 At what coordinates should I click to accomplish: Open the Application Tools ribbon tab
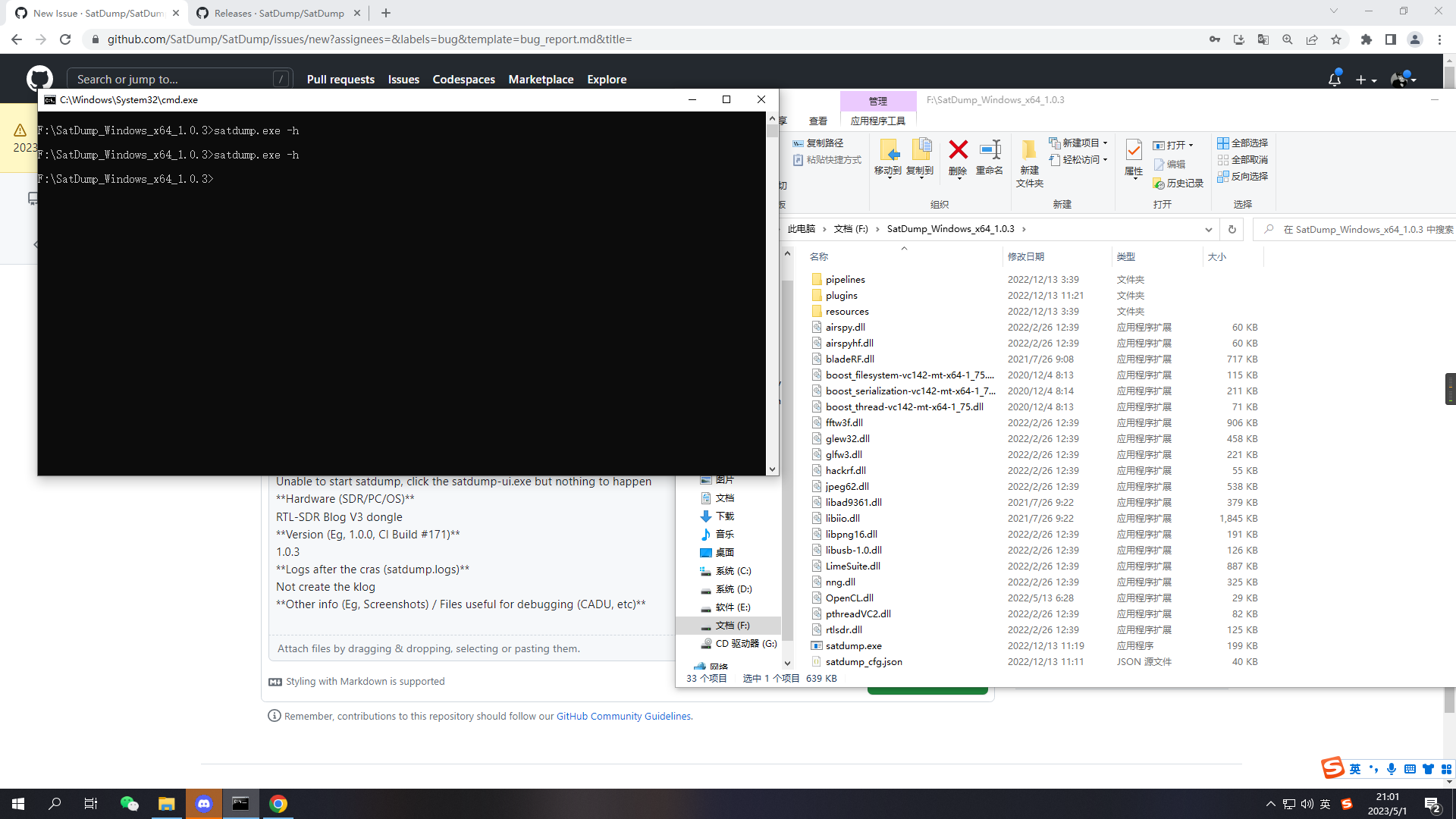click(x=877, y=121)
